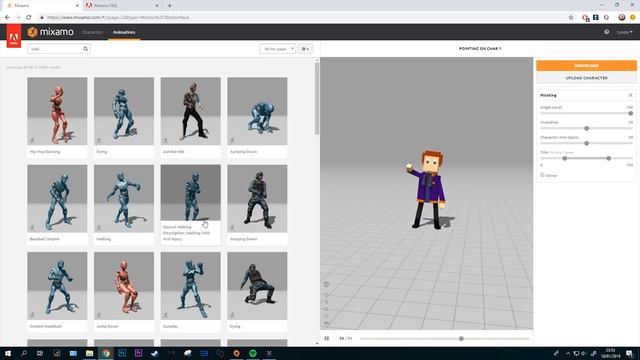Image resolution: width=640 pixels, height=360 pixels.
Task: Switch to the Mixamo browser tab
Action: [42, 6]
